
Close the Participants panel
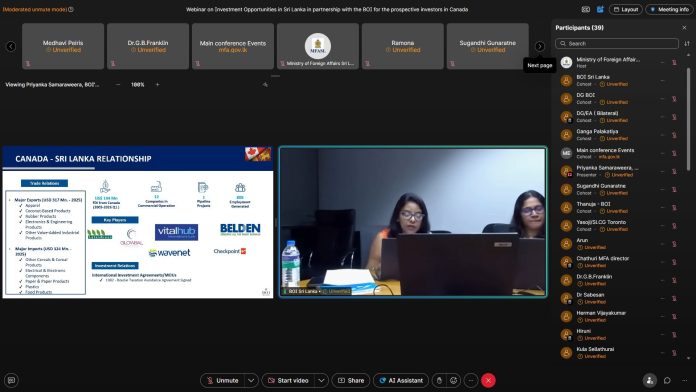(x=684, y=28)
